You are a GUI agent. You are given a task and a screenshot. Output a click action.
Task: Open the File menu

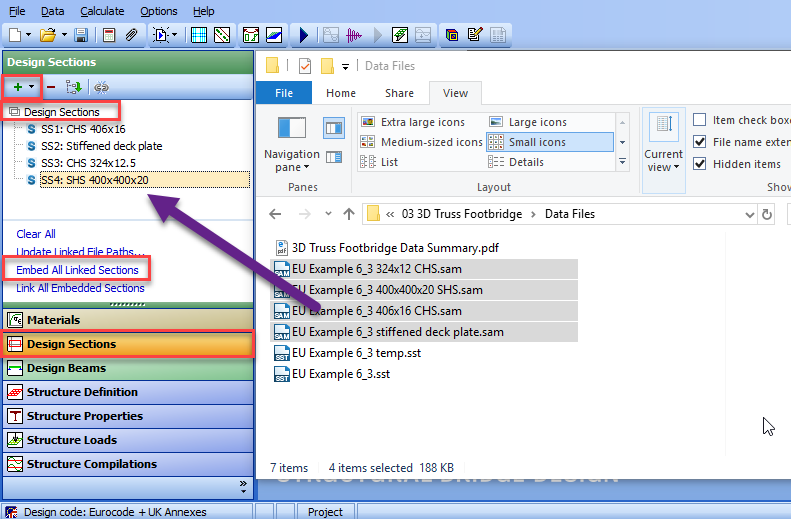click(x=17, y=11)
